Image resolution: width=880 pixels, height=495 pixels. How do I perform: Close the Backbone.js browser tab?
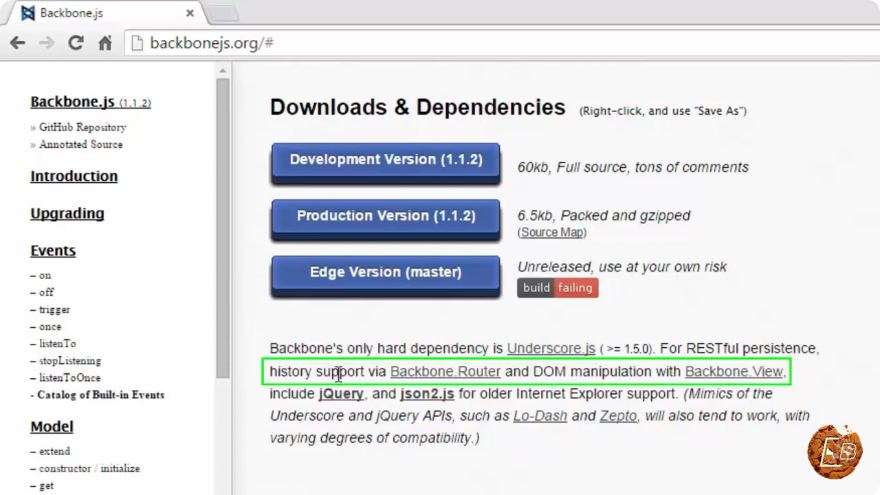tap(190, 13)
